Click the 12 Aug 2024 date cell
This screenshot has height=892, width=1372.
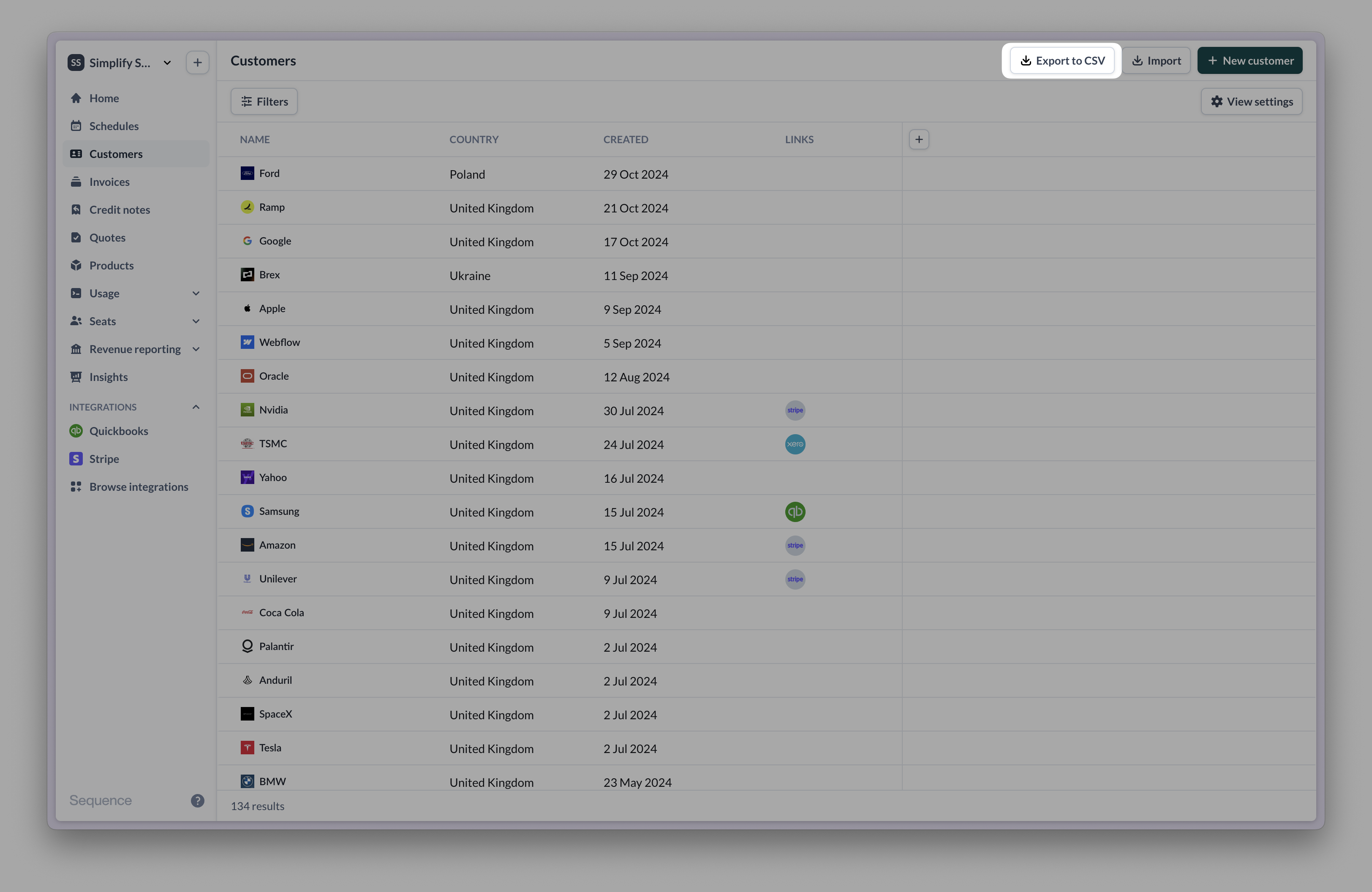coord(637,378)
